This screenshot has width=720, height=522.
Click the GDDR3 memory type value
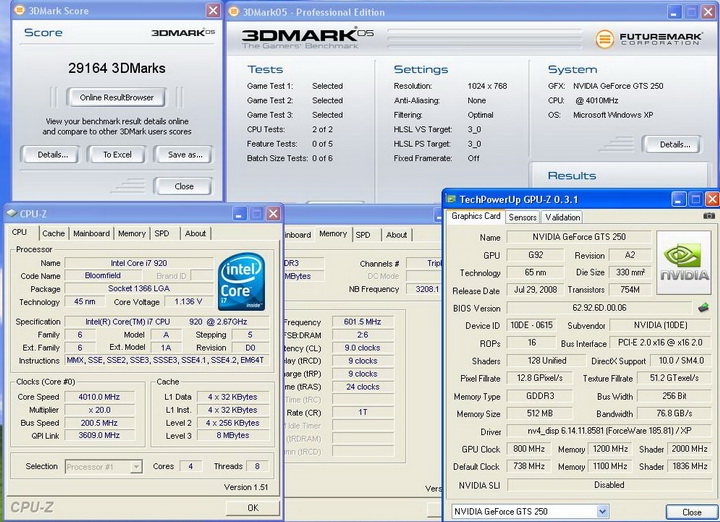[540, 396]
